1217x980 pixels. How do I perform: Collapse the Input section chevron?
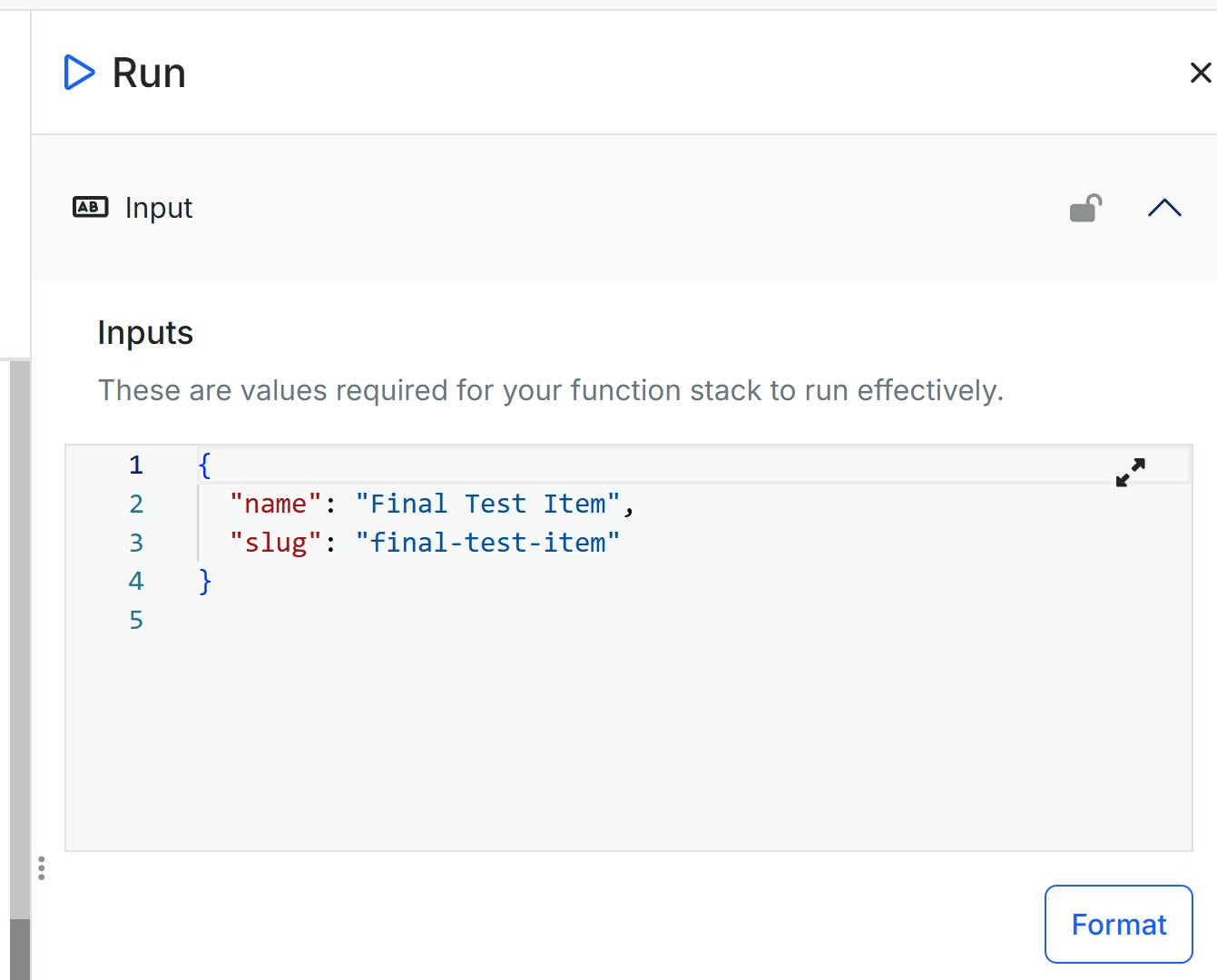pos(1164,209)
